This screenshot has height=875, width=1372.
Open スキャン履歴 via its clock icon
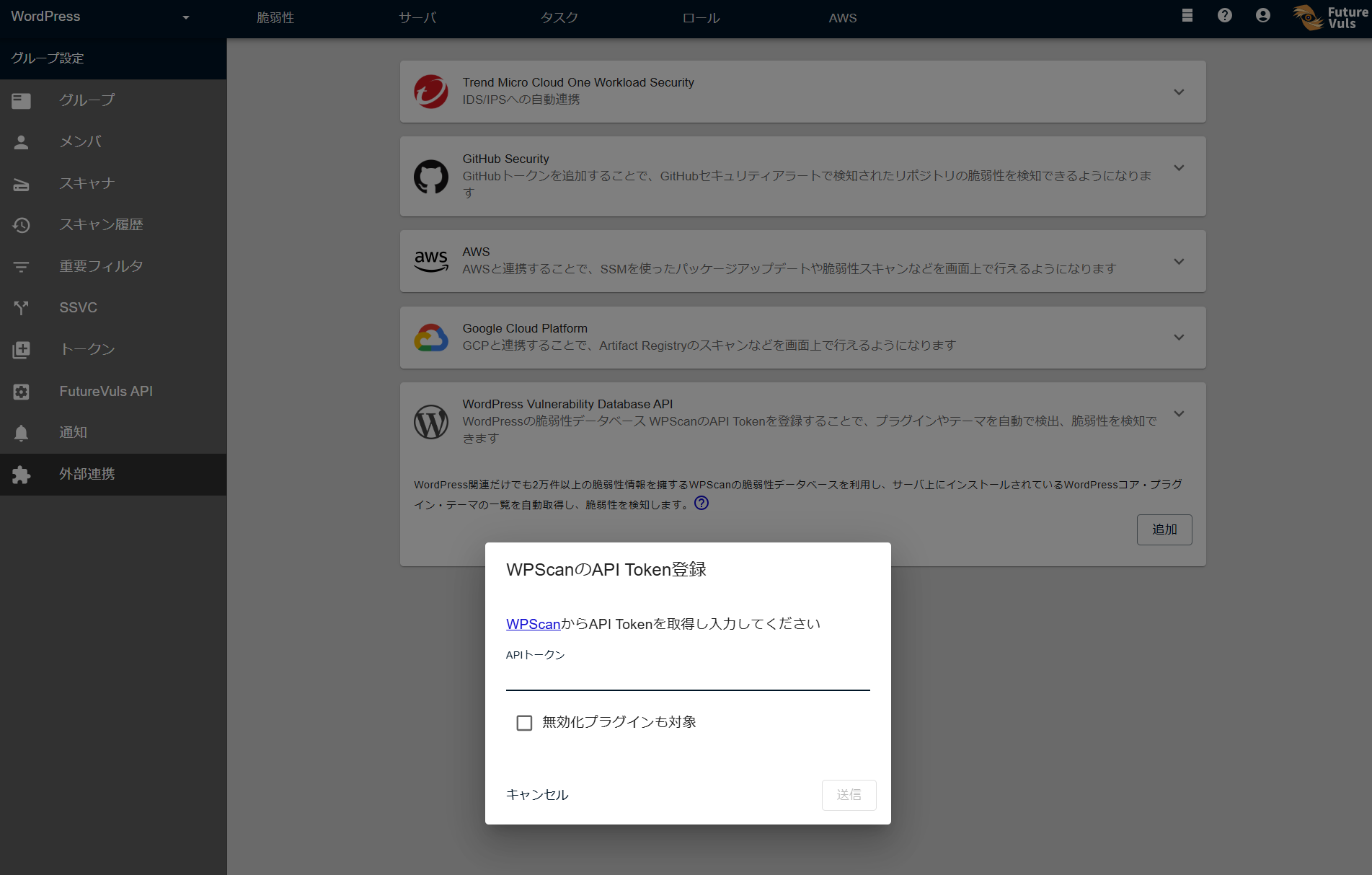pyautogui.click(x=21, y=224)
